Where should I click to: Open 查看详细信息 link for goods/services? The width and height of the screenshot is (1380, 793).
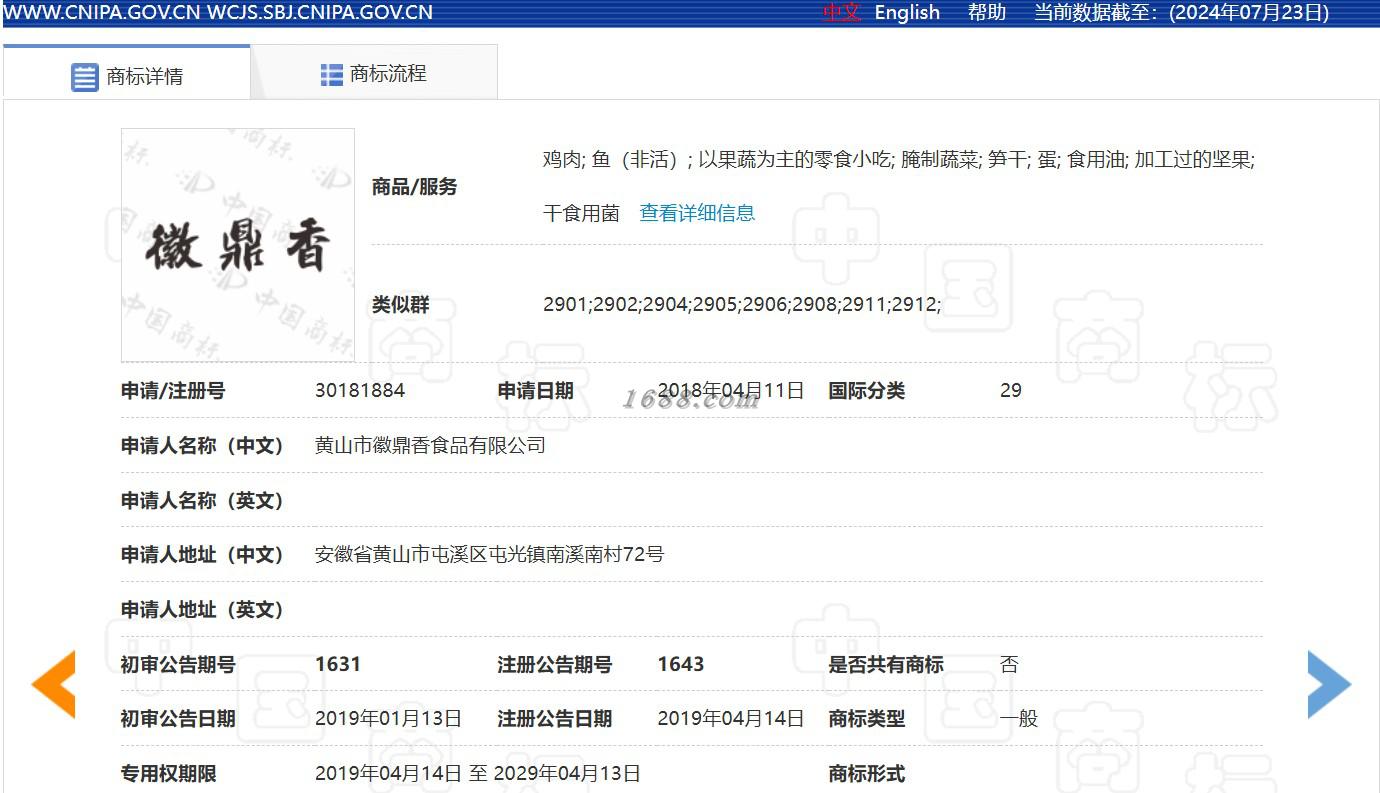click(x=697, y=213)
